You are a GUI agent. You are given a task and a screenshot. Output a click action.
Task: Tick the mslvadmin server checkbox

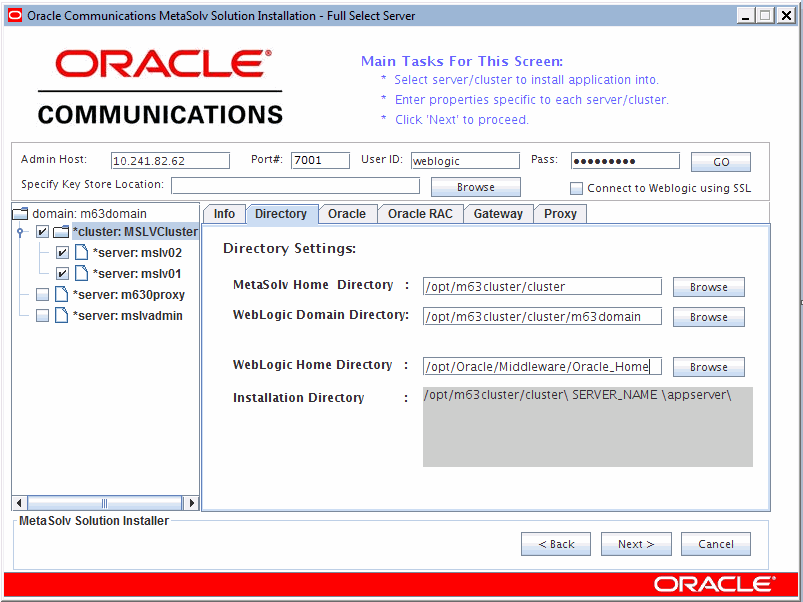(43, 315)
